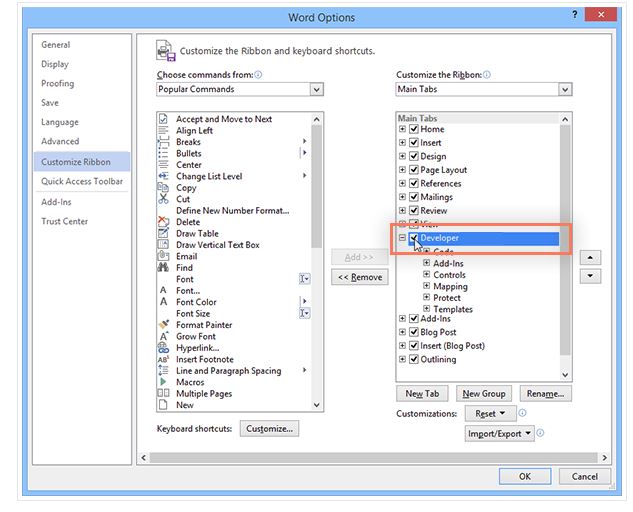Click the Cut scissors icon

coord(163,199)
